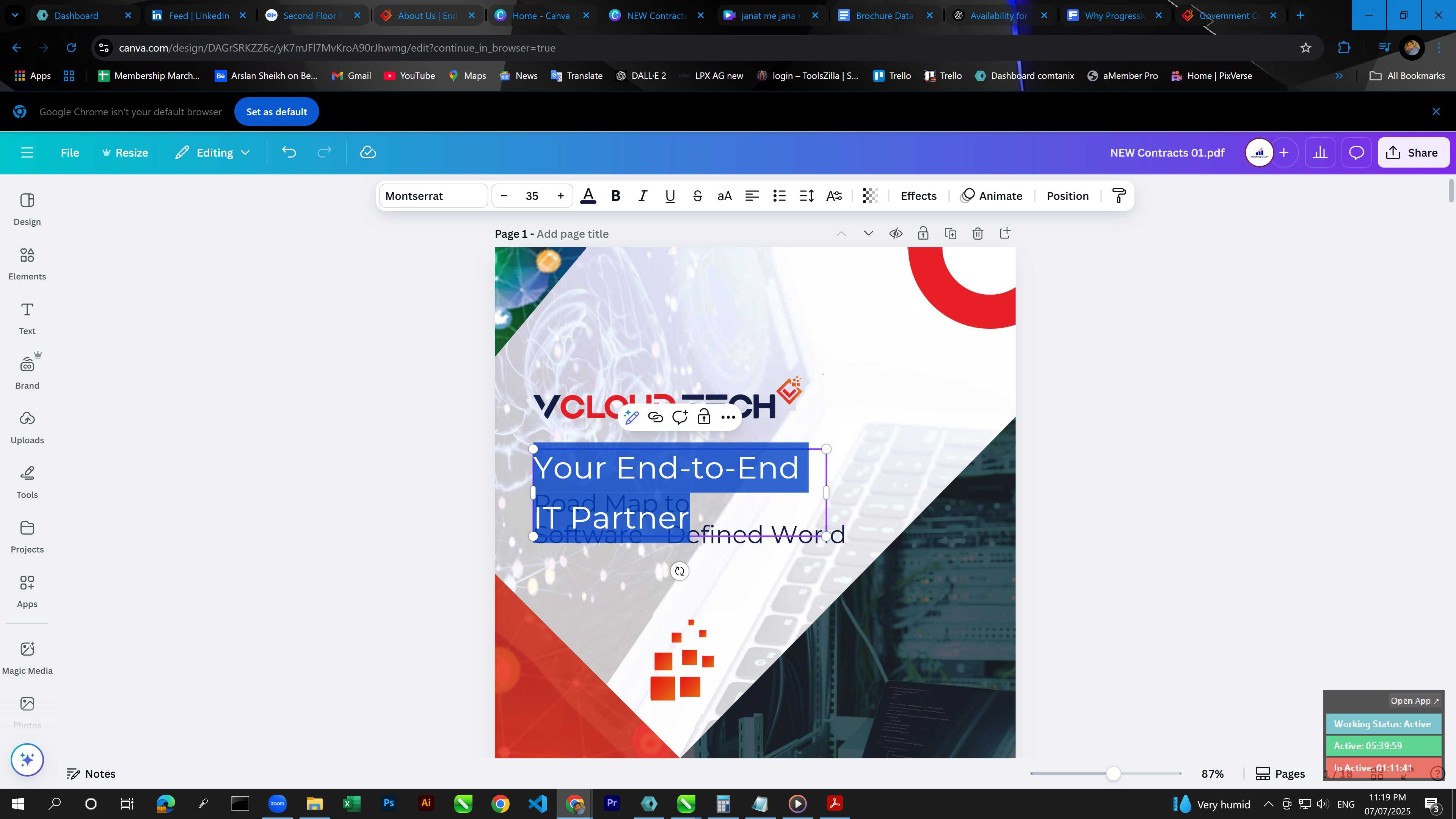The image size is (1456, 819).
Task: Open the Notes panel
Action: click(x=91, y=774)
